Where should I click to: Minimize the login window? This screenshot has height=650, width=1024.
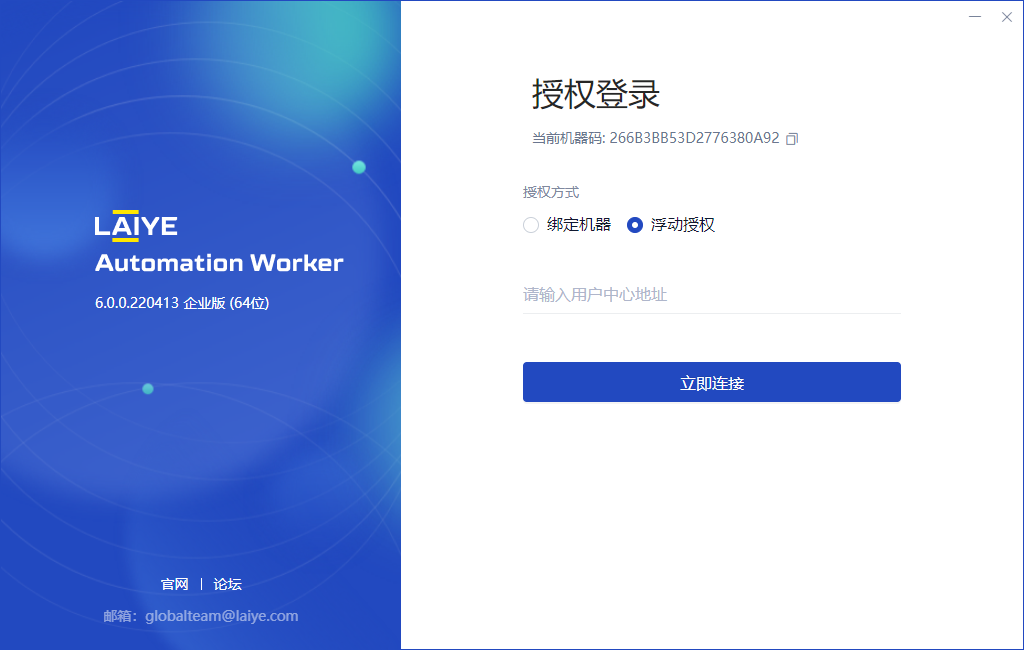[975, 17]
